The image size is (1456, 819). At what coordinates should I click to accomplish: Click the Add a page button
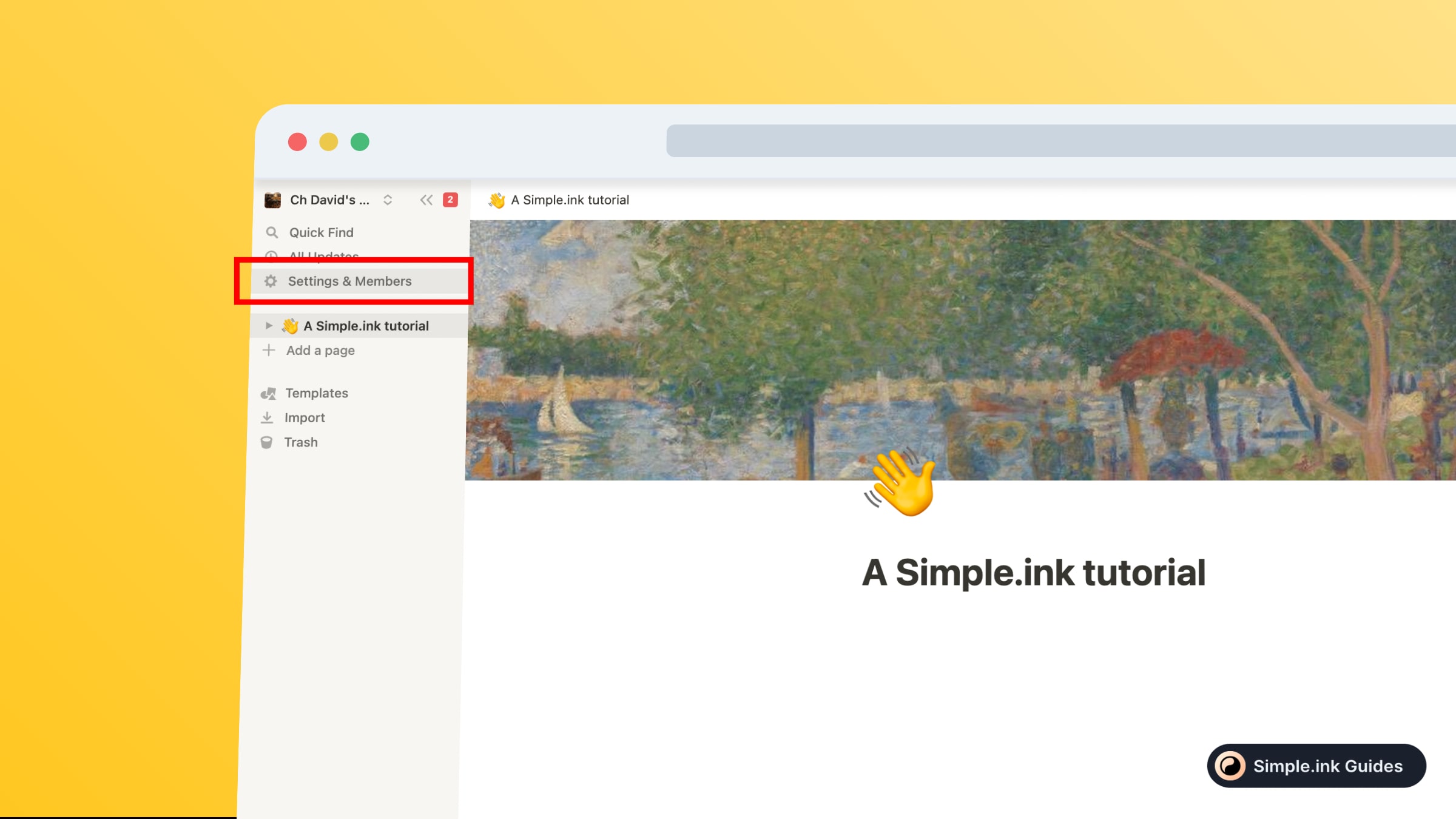tap(320, 350)
